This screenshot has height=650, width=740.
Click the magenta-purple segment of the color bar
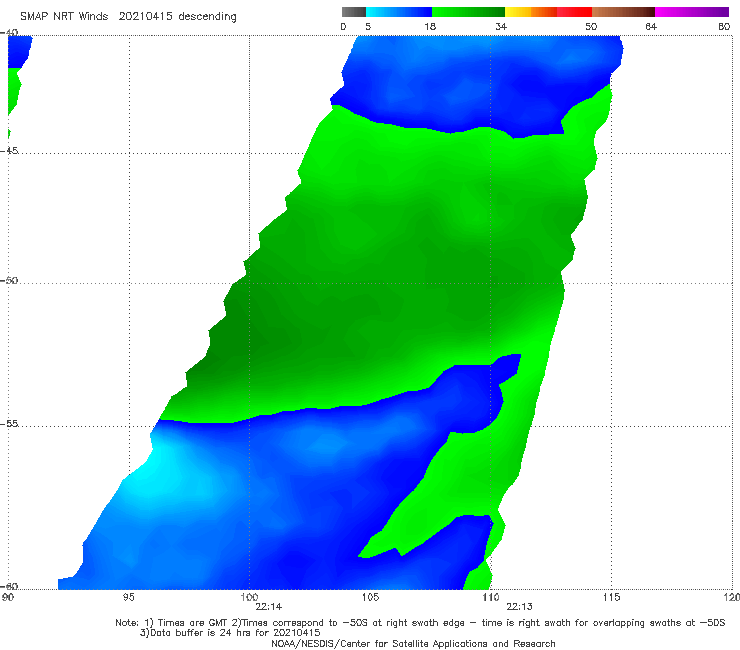click(692, 12)
